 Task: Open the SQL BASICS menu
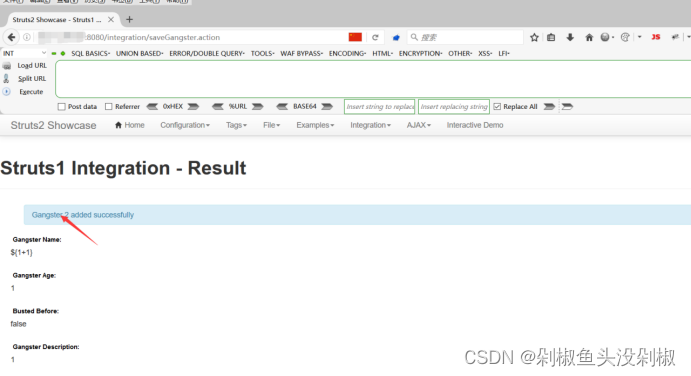point(90,53)
